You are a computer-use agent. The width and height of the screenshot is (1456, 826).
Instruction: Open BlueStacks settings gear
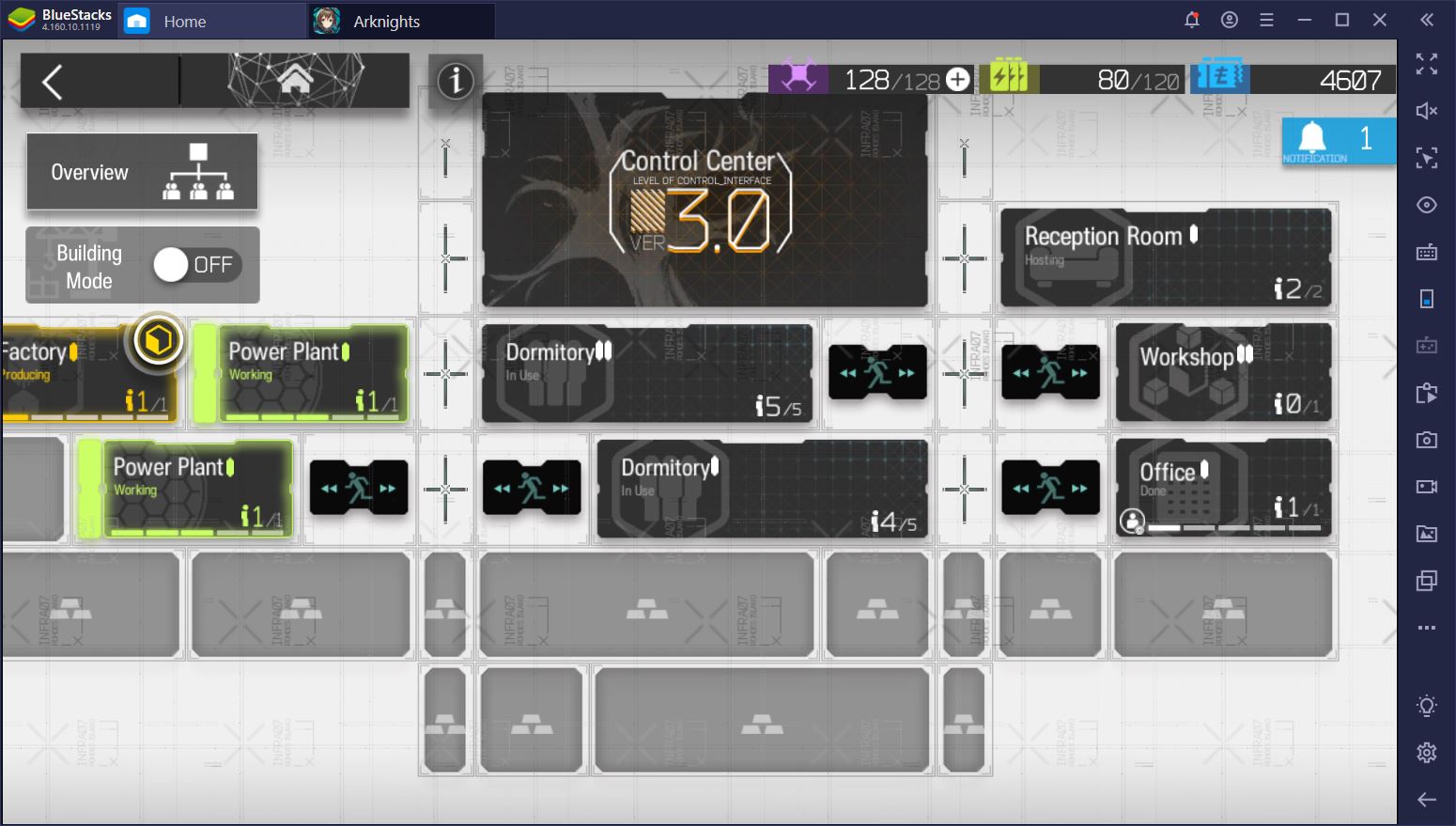coord(1427,753)
